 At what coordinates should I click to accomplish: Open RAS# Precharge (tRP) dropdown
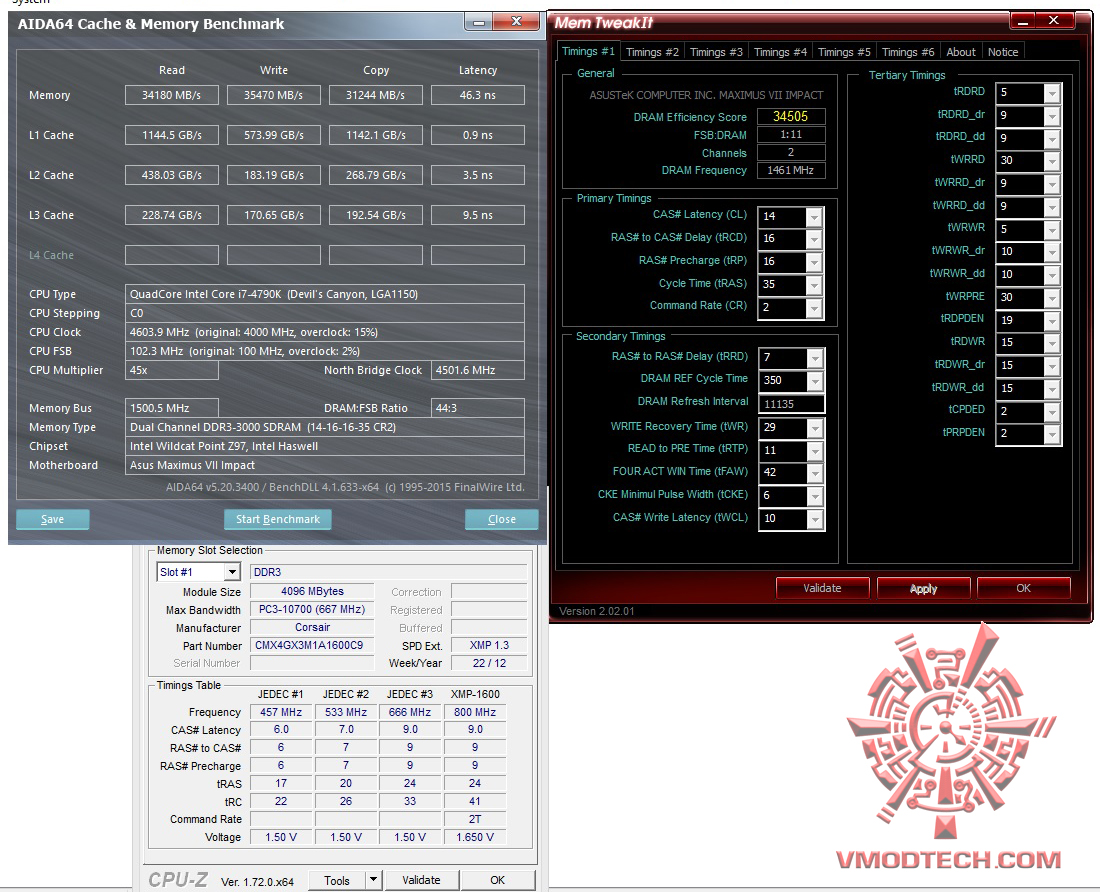814,262
